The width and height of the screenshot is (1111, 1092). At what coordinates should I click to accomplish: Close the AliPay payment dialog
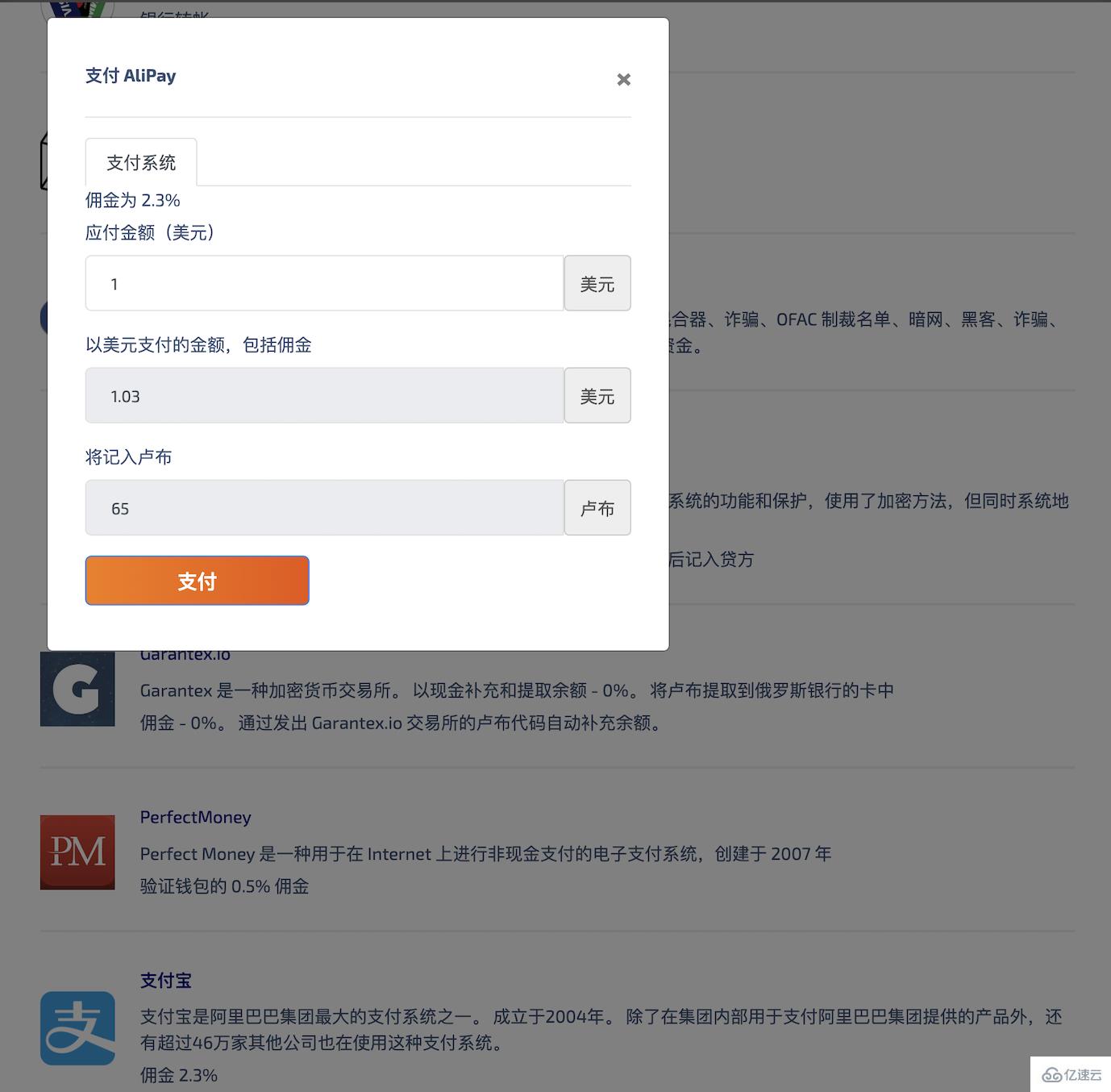[623, 79]
